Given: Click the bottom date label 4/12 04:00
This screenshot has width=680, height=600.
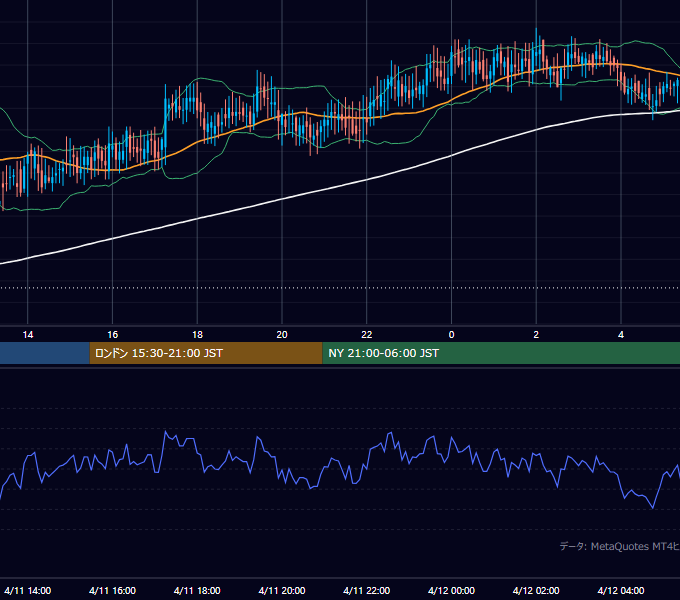Looking at the screenshot, I should tap(621, 590).
